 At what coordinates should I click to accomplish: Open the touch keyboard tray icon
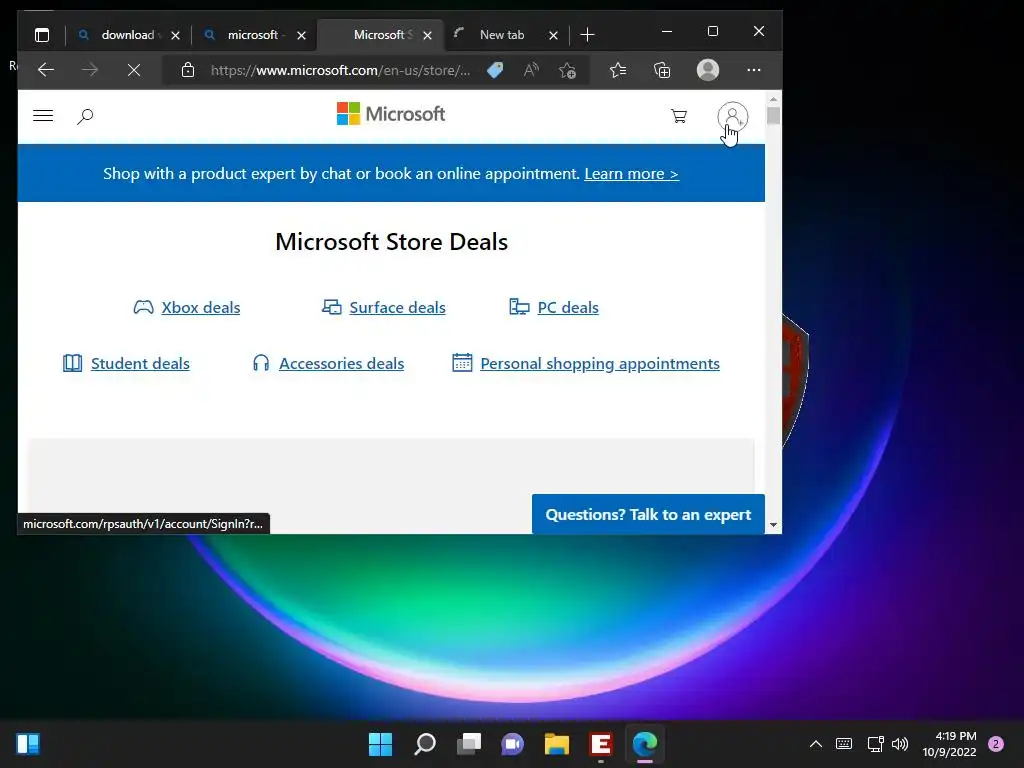coord(844,744)
